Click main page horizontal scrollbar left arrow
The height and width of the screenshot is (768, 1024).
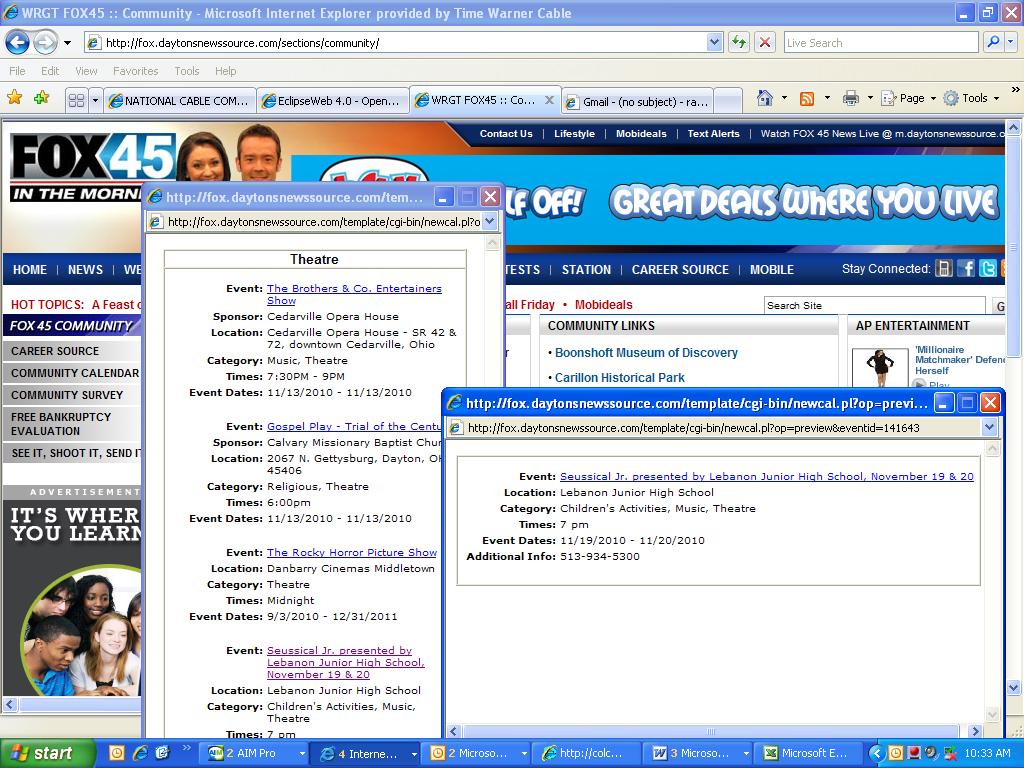point(9,705)
